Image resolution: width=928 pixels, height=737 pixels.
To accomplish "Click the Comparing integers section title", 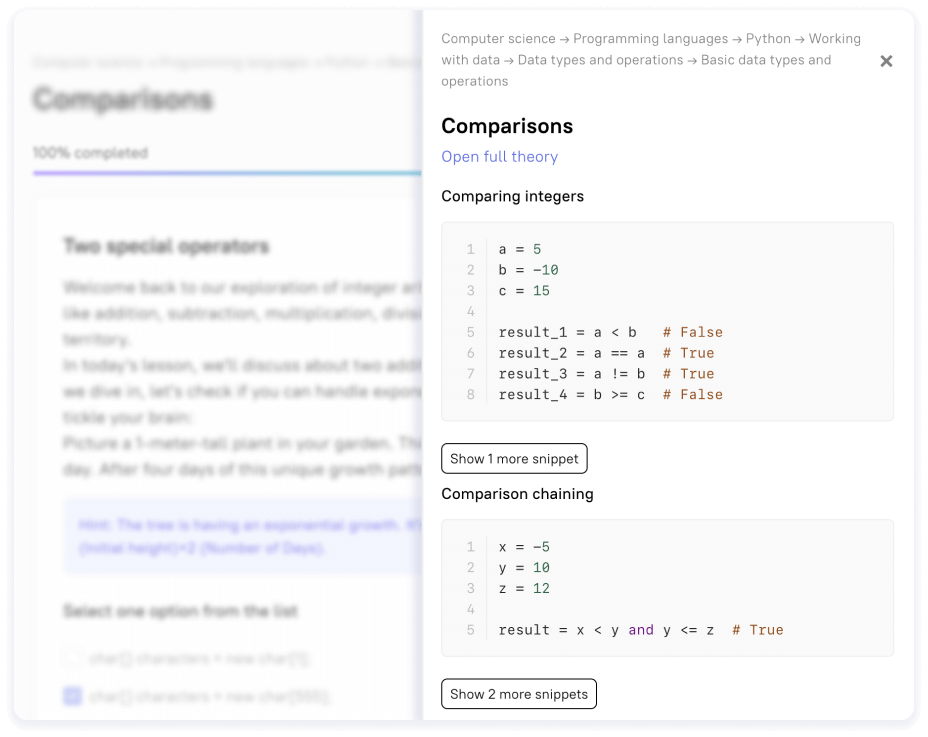I will click(512, 196).
